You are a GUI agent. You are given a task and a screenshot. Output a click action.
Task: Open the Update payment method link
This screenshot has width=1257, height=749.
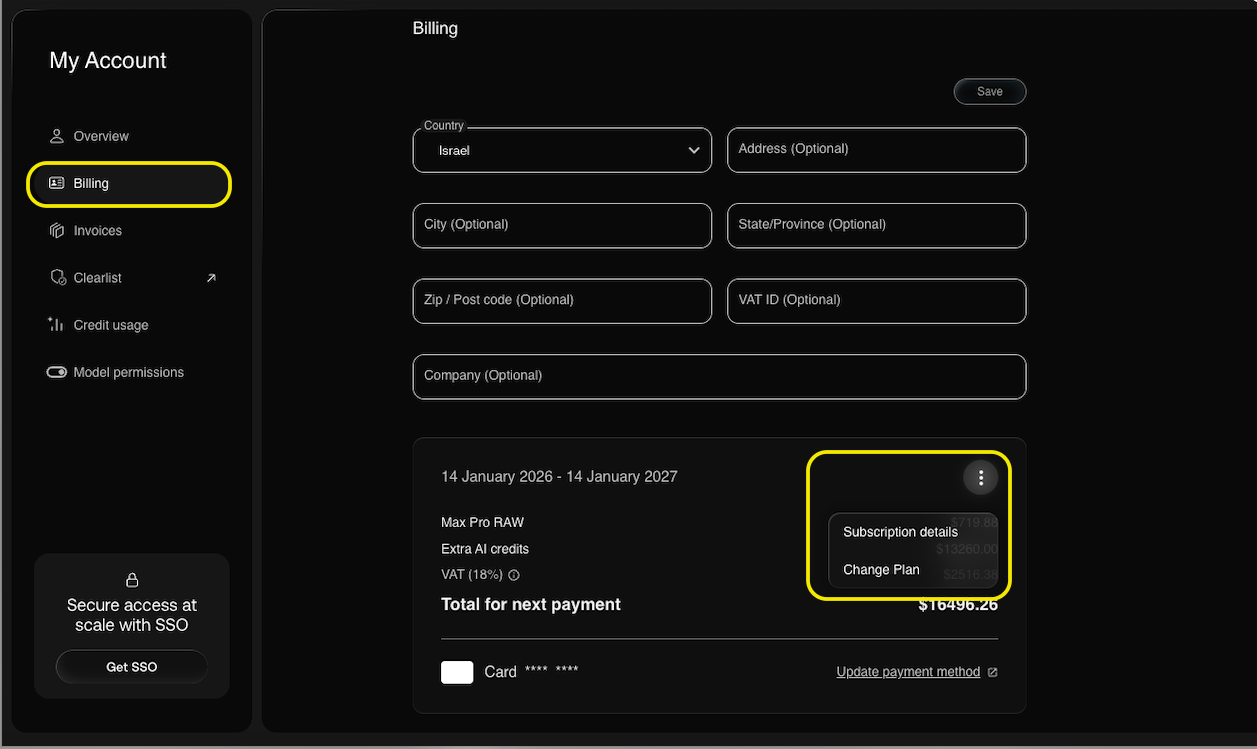tap(908, 672)
